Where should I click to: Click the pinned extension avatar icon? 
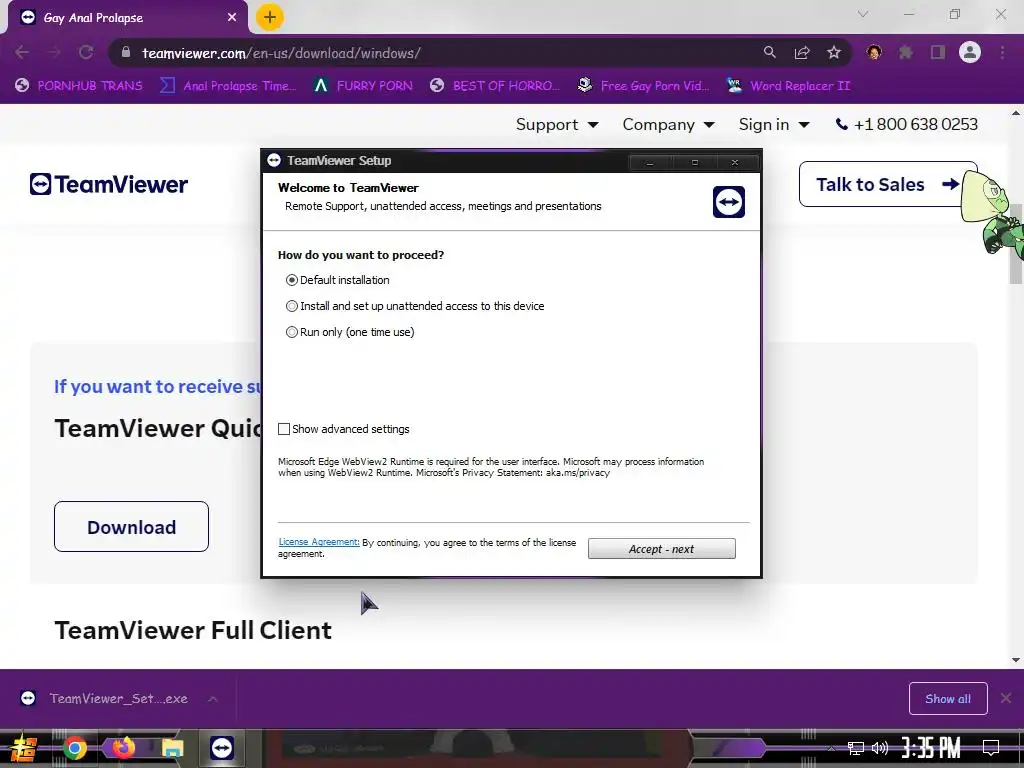coord(874,52)
